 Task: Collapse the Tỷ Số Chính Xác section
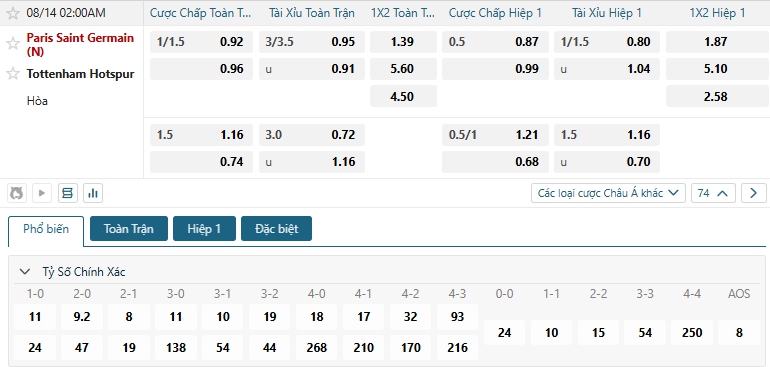(24, 272)
